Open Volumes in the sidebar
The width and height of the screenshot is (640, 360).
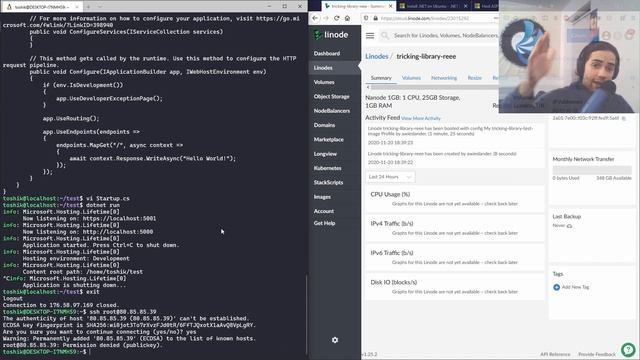point(324,82)
